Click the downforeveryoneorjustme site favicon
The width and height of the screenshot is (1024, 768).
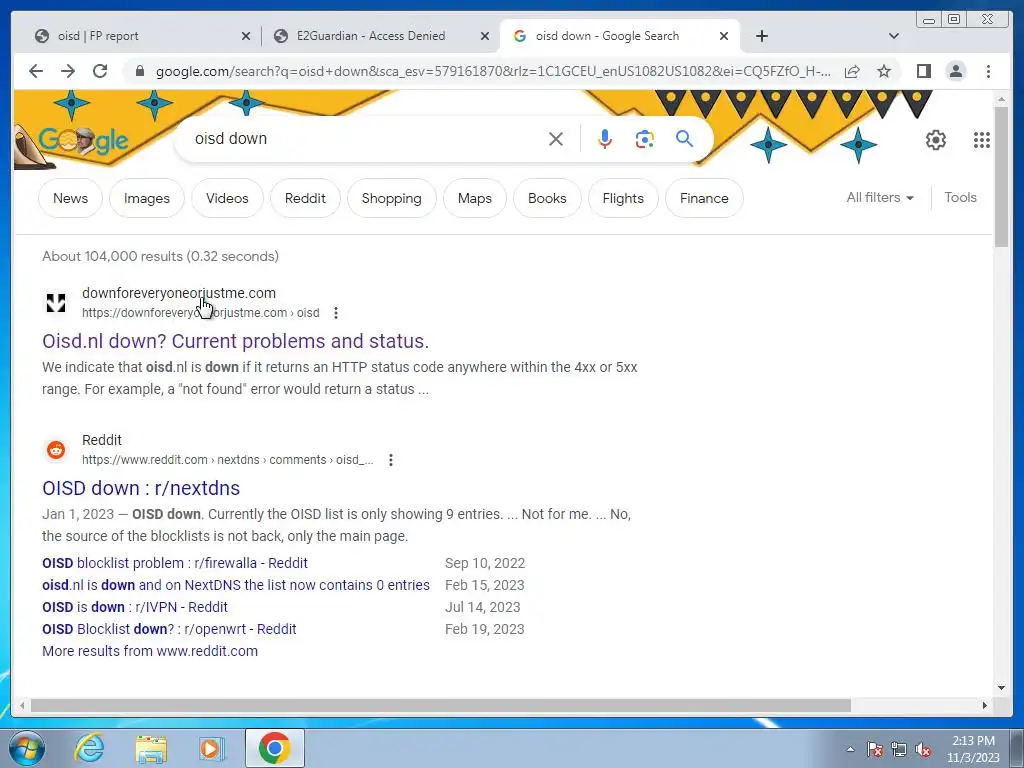point(56,302)
